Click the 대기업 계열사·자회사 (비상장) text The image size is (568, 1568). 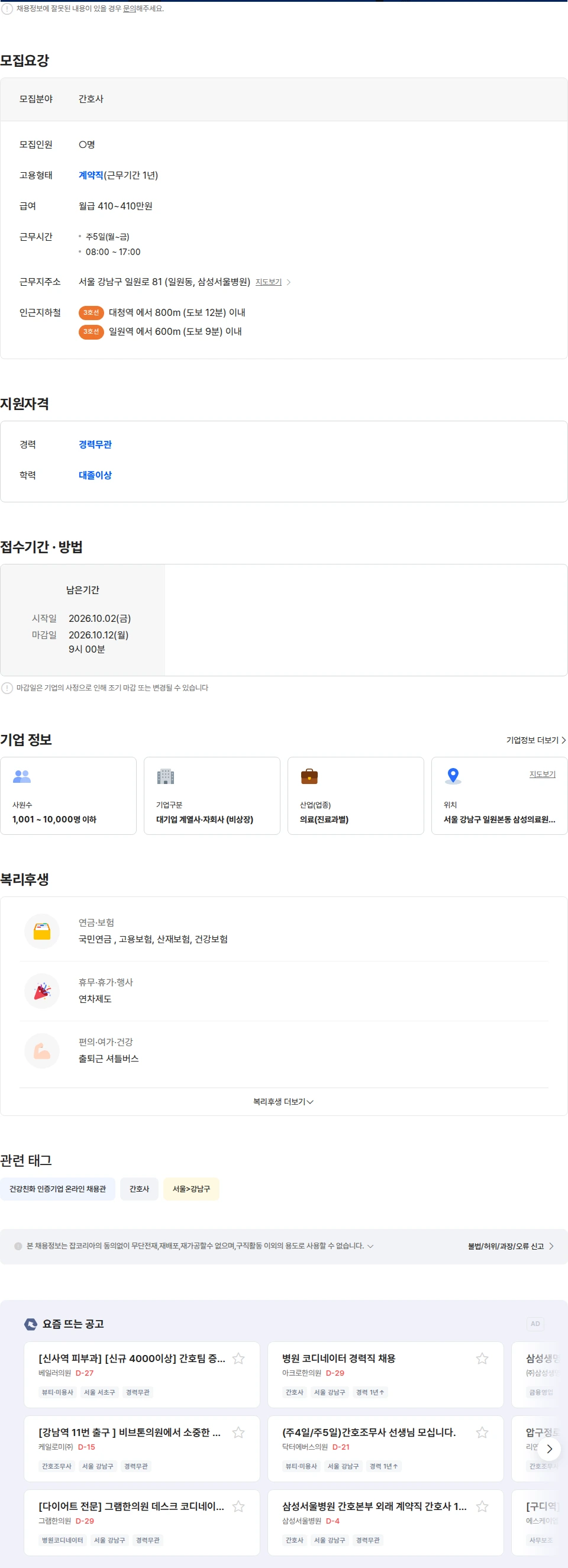[x=205, y=820]
